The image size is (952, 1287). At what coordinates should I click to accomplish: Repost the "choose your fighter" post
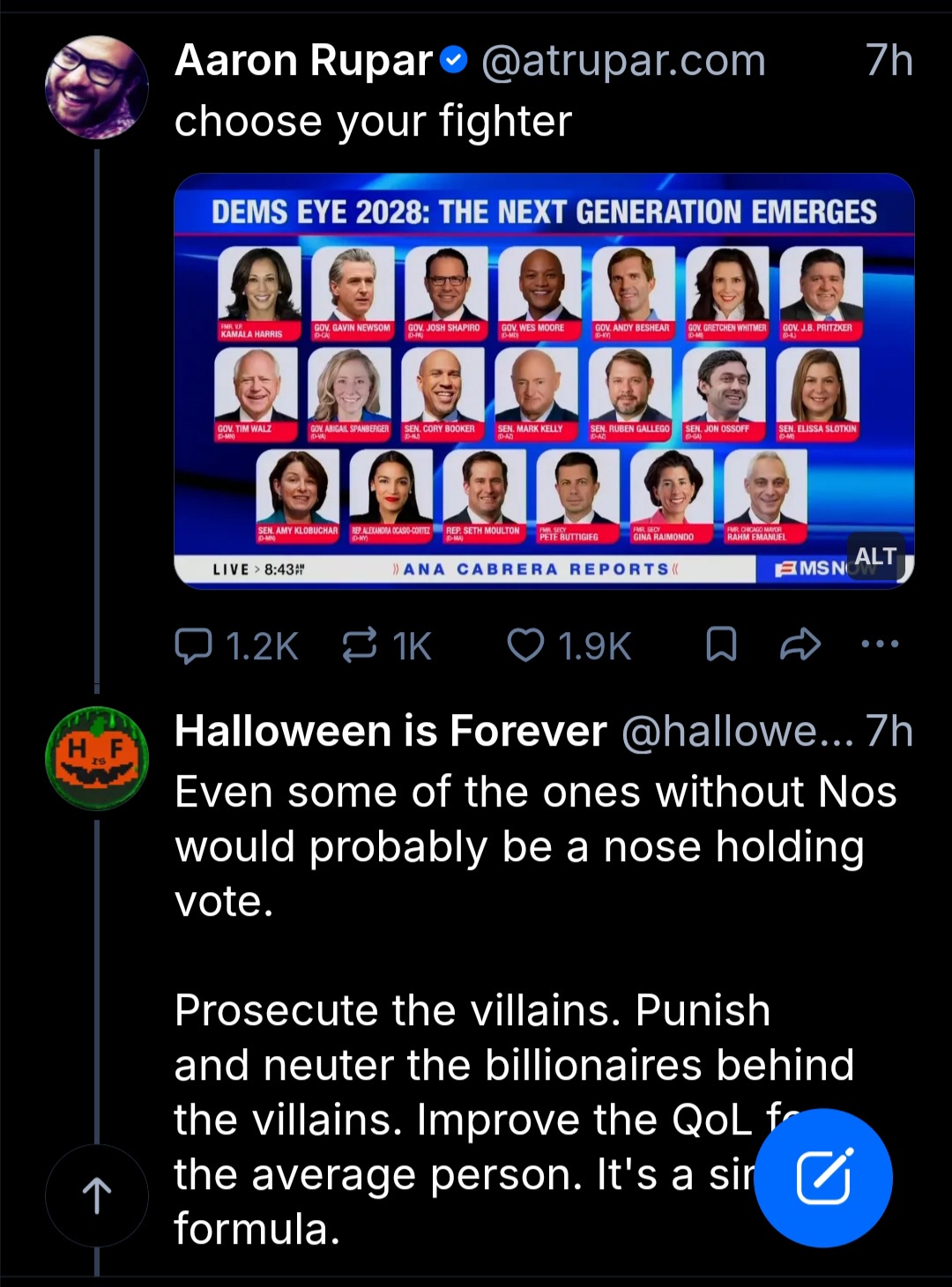pyautogui.click(x=360, y=645)
